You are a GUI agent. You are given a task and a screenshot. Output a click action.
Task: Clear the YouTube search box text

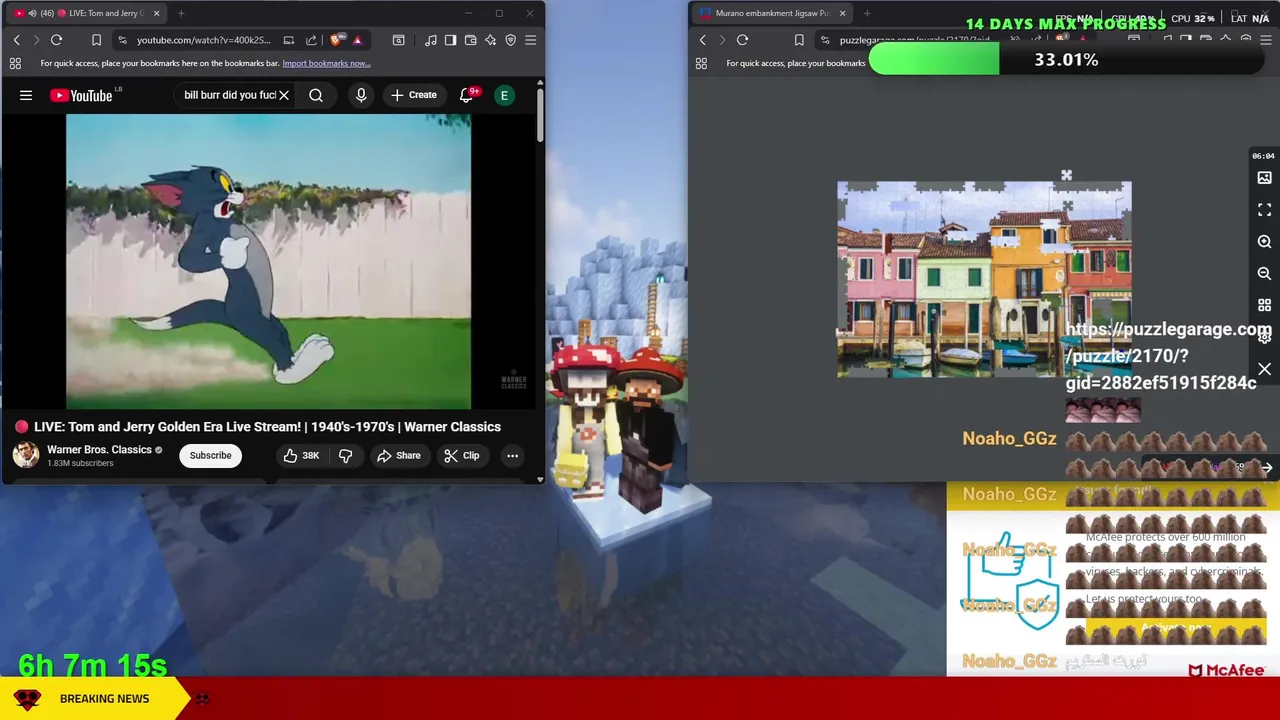[284, 95]
